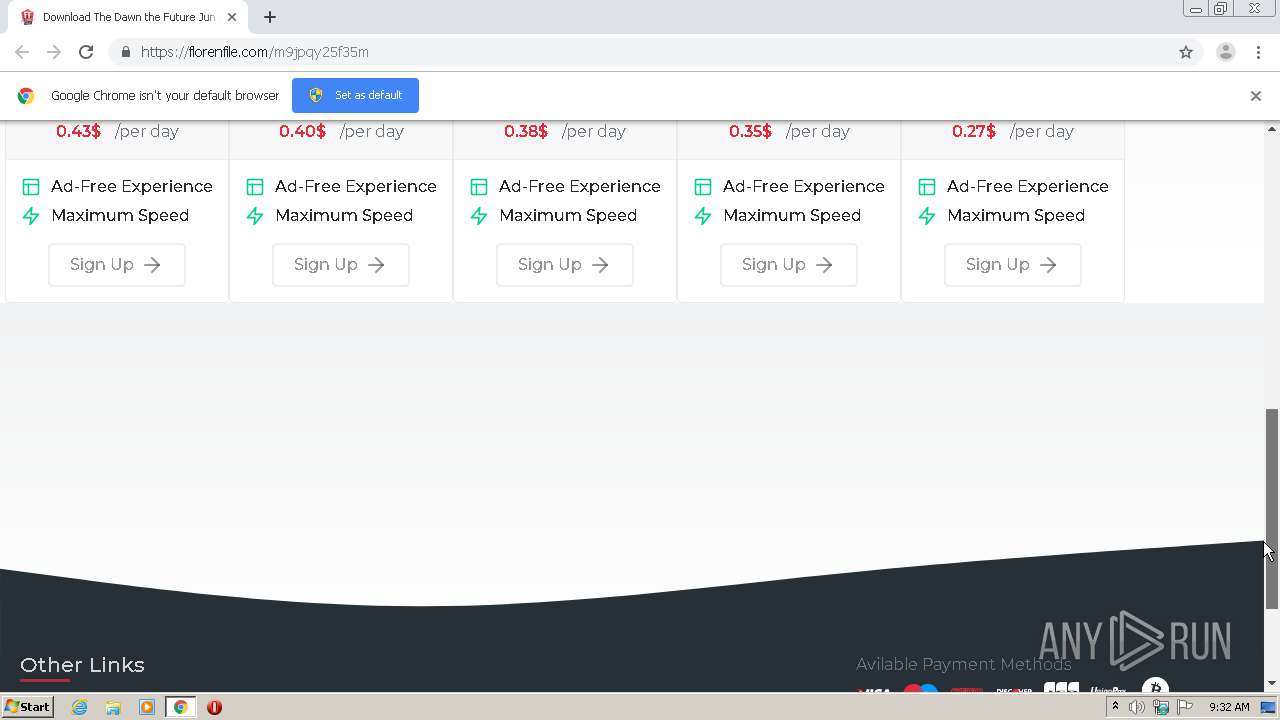Open a new browser tab
Screen dimensions: 1280x720
pyautogui.click(x=270, y=17)
